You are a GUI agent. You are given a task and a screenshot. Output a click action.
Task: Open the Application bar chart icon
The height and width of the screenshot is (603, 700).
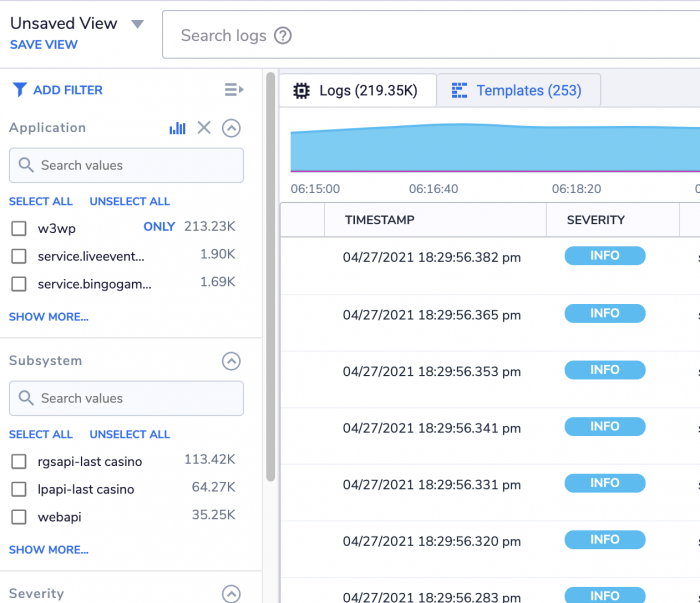pyautogui.click(x=178, y=128)
